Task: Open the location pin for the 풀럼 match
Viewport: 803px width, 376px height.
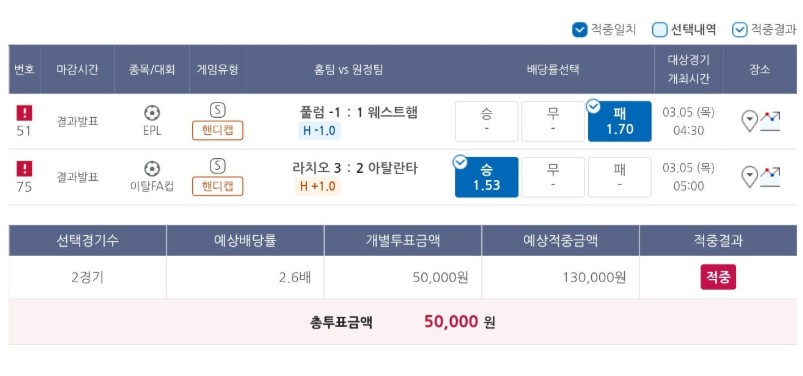Action: point(749,121)
